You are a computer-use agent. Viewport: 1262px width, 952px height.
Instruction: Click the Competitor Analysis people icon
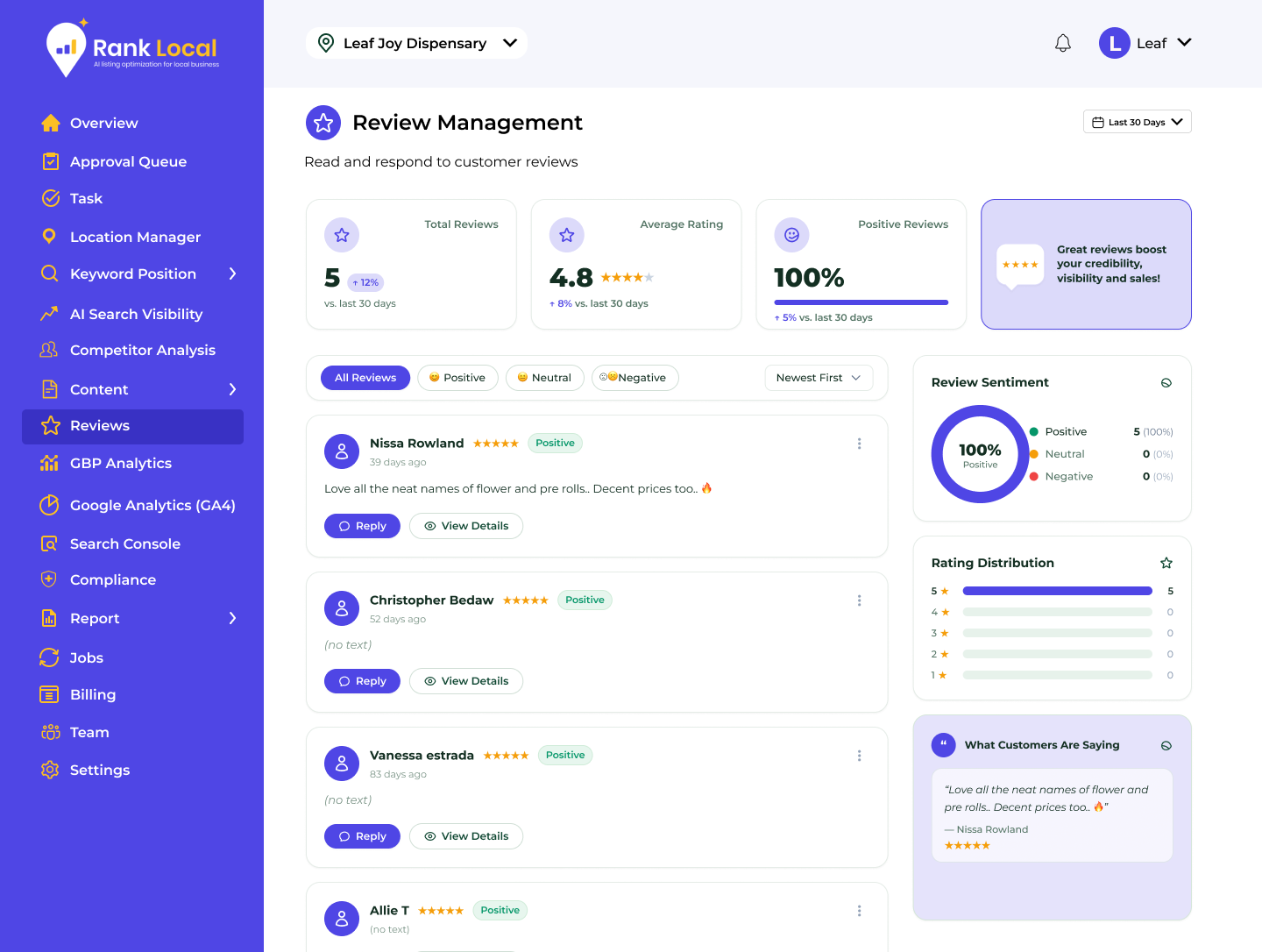pyautogui.click(x=49, y=350)
